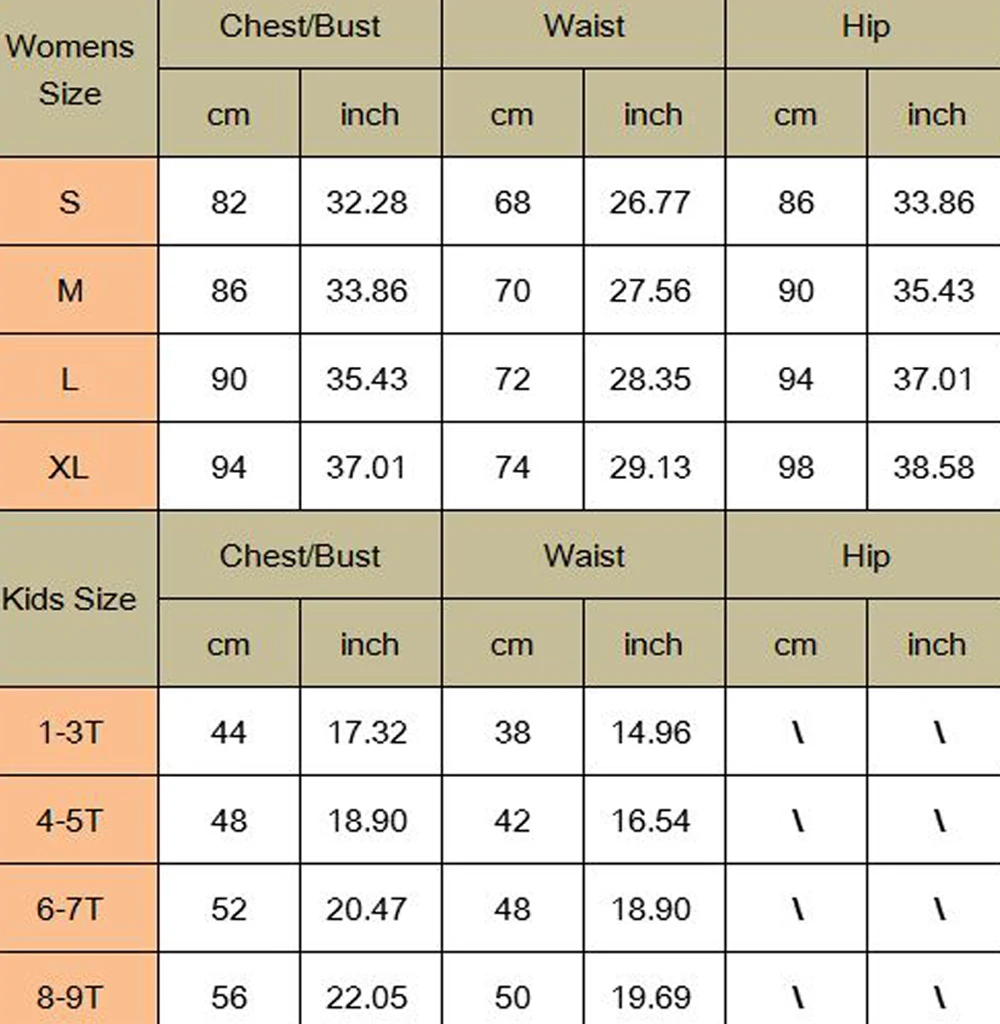Click the kids Hip column header
The height and width of the screenshot is (1024, 1000).
point(863,555)
